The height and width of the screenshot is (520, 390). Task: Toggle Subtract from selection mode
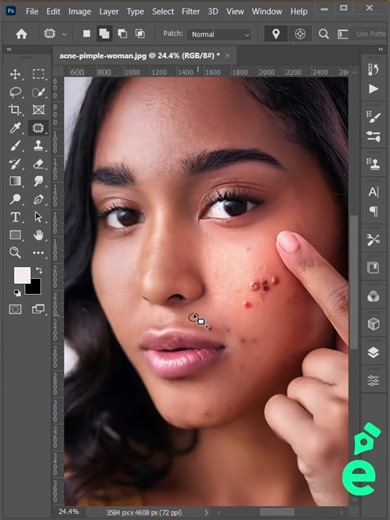(122, 34)
